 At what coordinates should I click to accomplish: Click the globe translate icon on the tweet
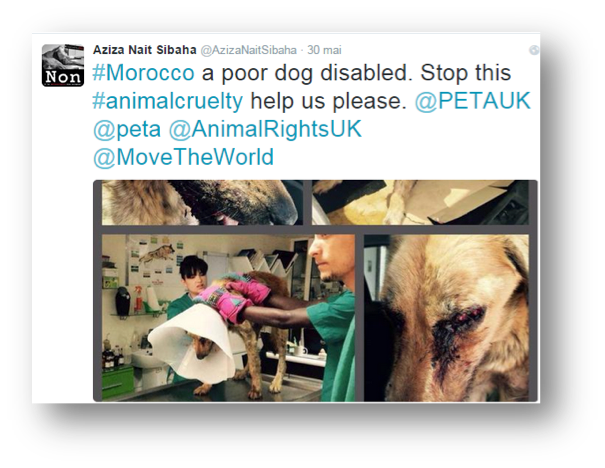(x=534, y=50)
